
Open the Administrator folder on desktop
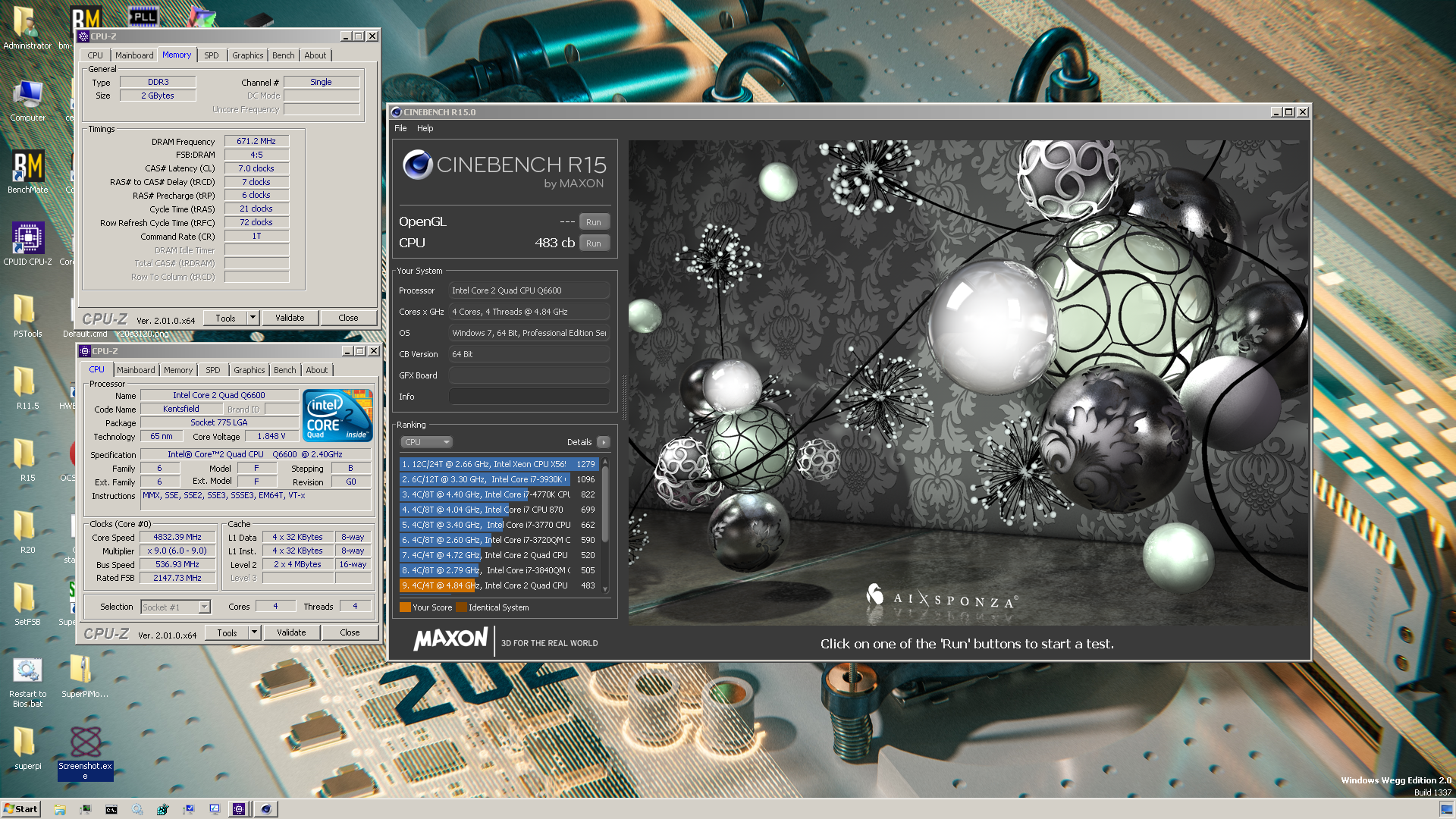[x=27, y=28]
